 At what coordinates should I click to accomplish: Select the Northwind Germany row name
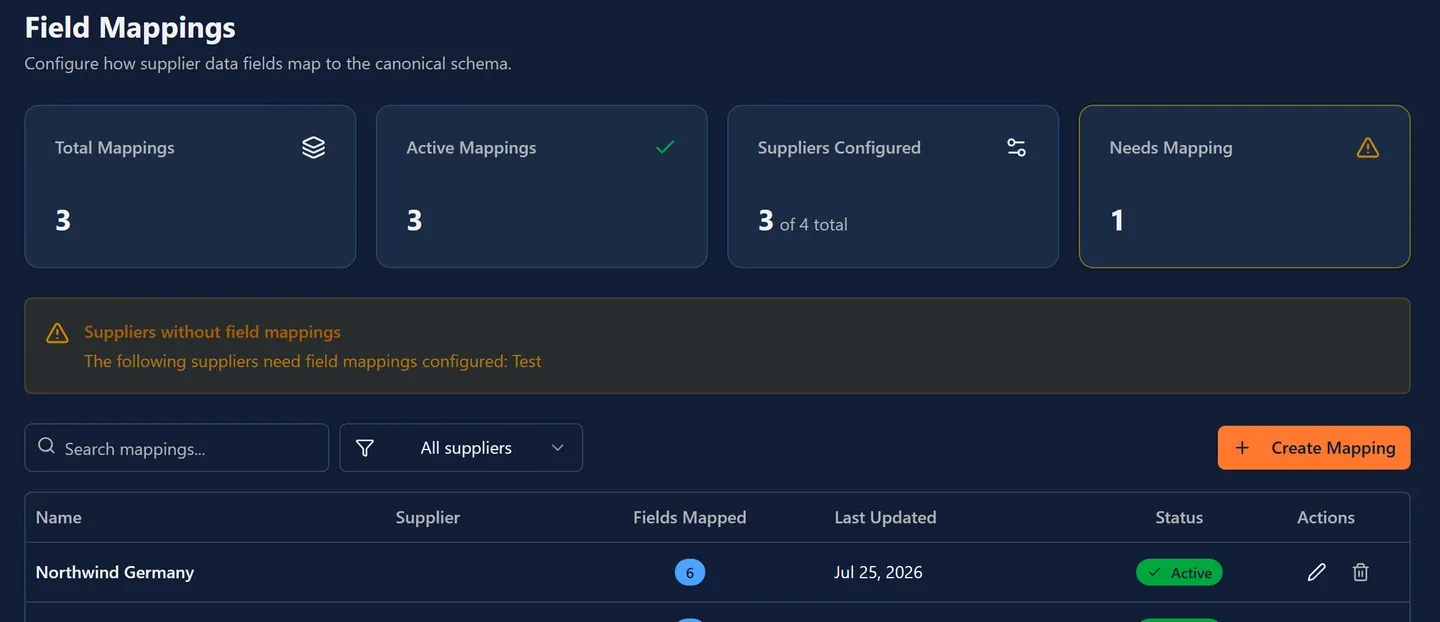pos(115,572)
